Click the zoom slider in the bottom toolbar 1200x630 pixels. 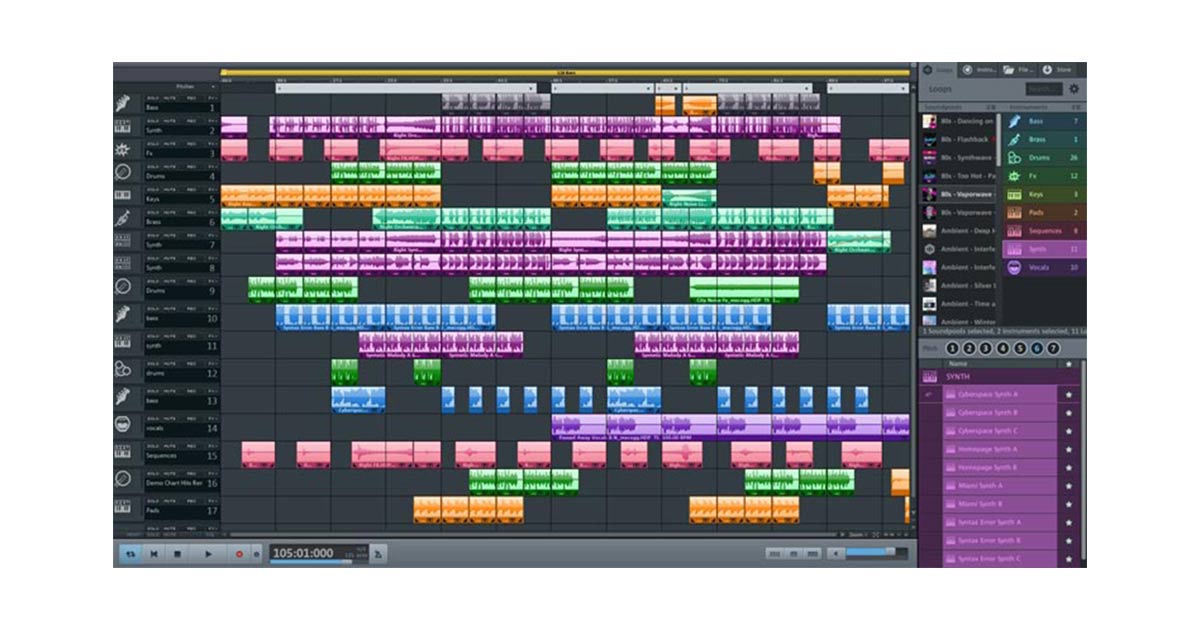point(876,552)
